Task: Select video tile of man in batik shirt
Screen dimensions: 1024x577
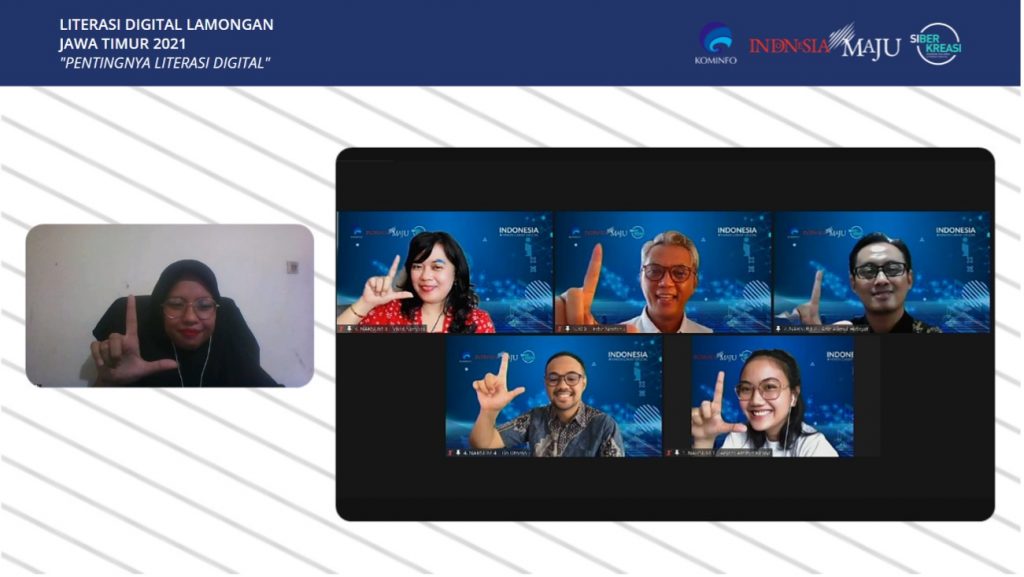Action: point(553,396)
